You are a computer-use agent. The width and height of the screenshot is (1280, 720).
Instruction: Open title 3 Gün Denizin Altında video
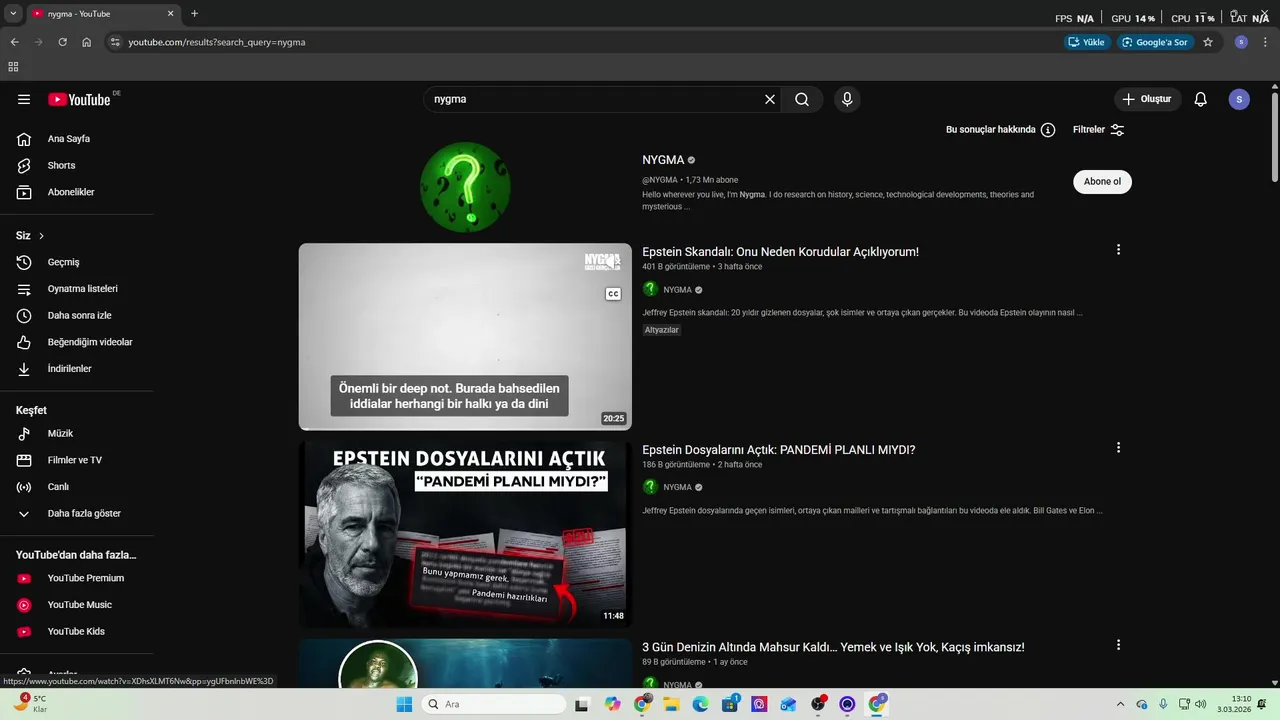833,647
